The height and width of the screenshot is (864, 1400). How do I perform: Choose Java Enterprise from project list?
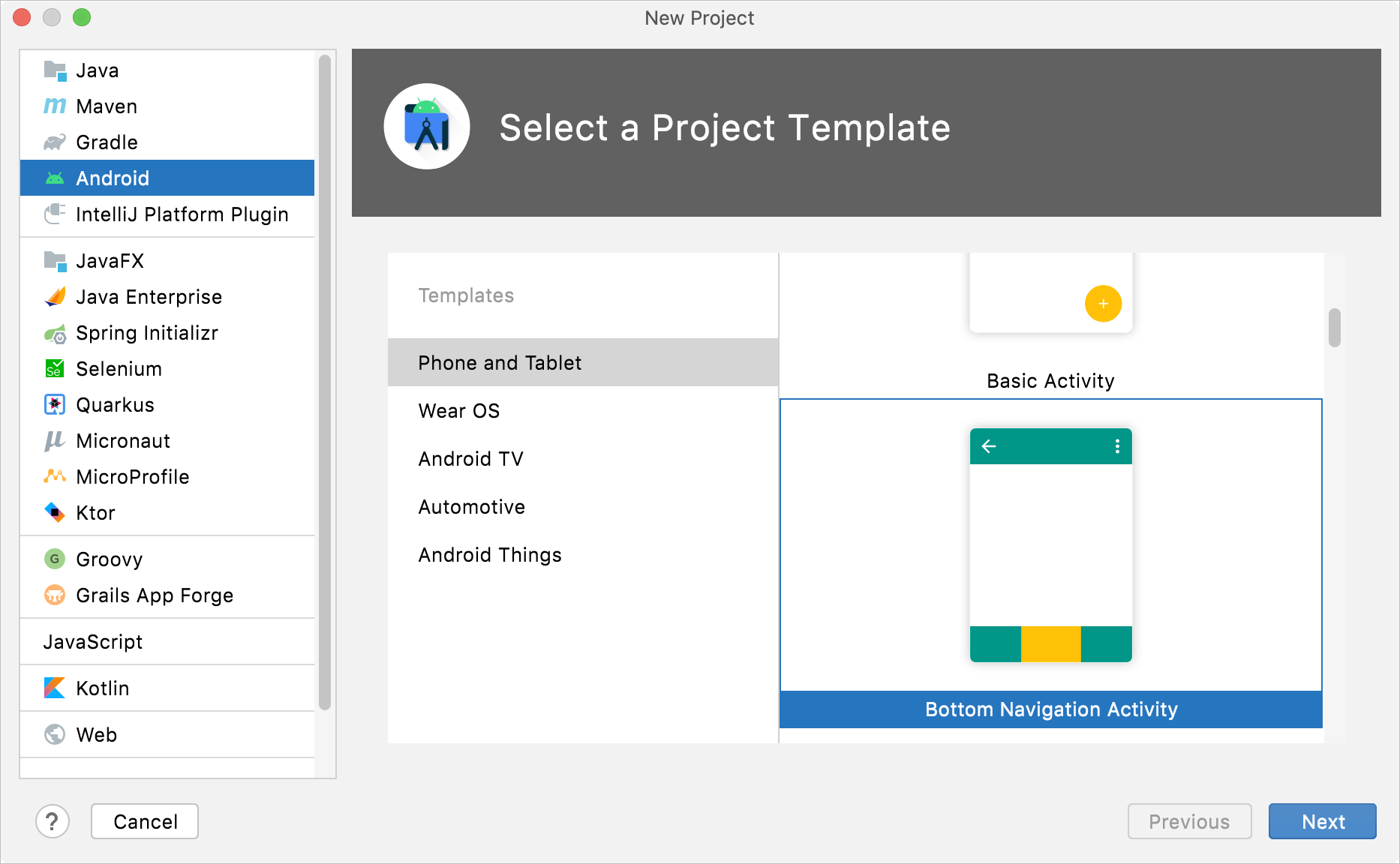pyautogui.click(x=167, y=297)
